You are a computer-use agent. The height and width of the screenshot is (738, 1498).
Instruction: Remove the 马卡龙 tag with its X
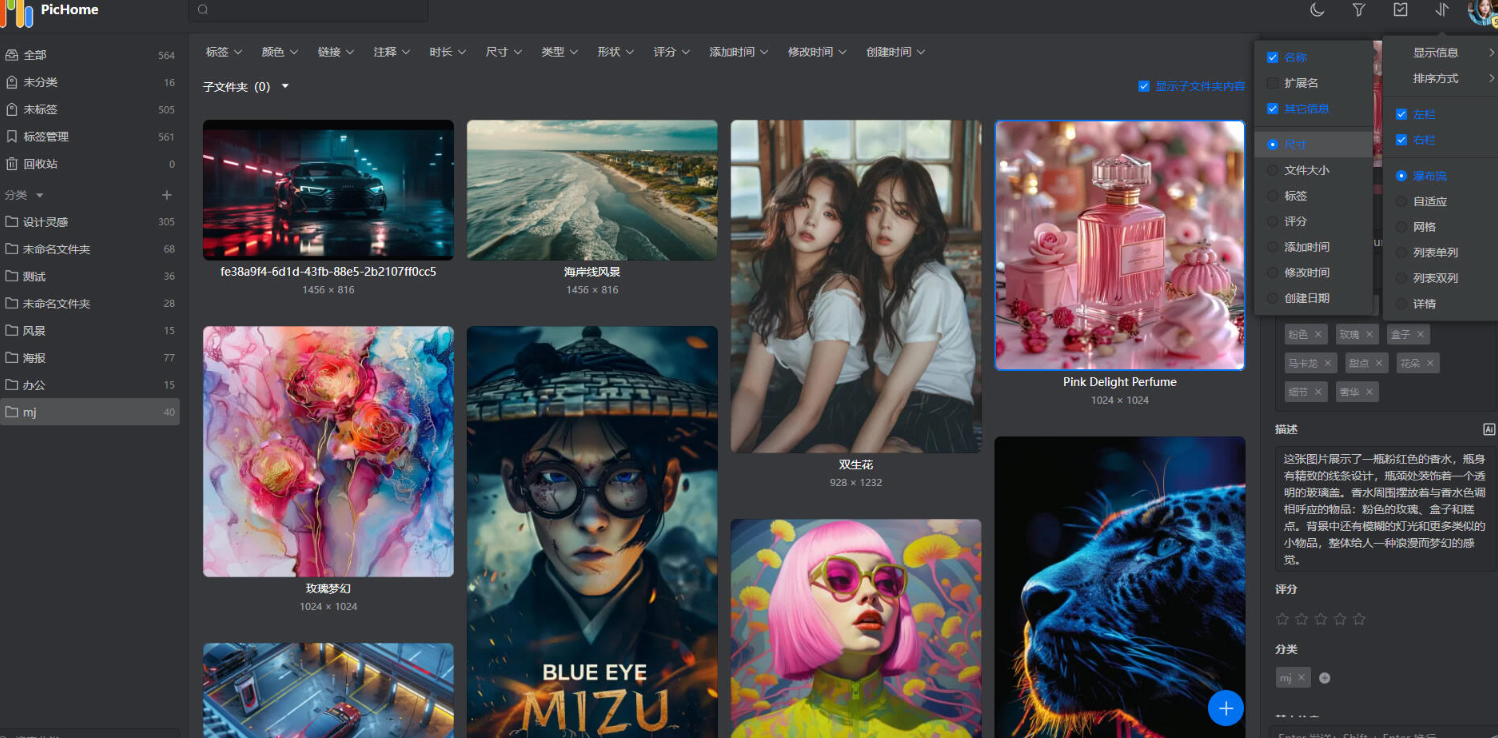[x=1328, y=363]
